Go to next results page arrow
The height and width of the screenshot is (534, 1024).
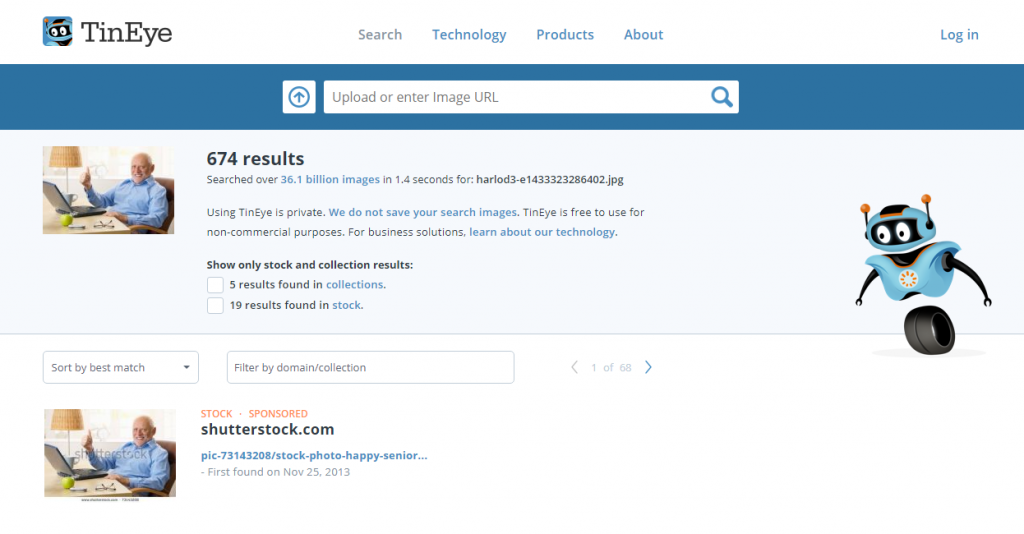pos(648,368)
